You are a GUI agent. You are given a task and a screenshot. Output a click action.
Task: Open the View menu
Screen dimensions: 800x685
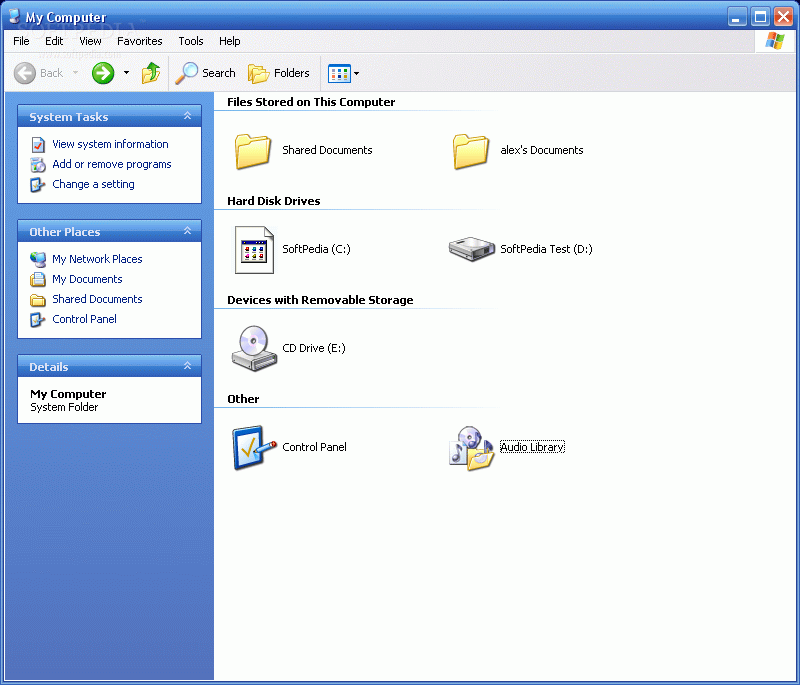point(90,41)
